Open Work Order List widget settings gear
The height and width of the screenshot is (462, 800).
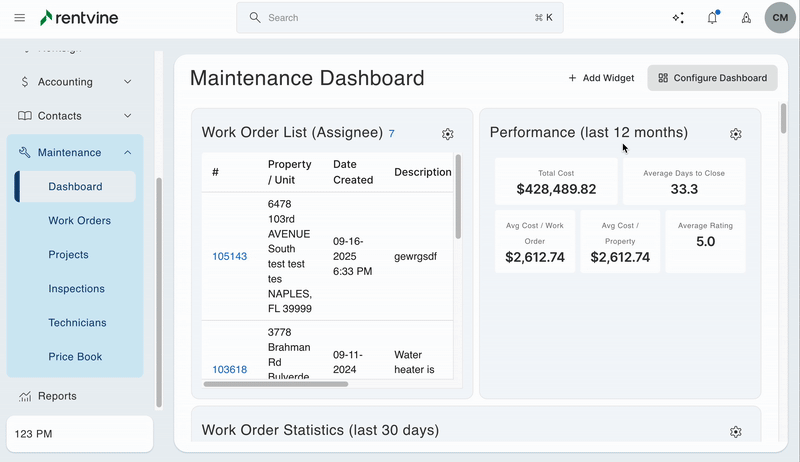tap(448, 134)
